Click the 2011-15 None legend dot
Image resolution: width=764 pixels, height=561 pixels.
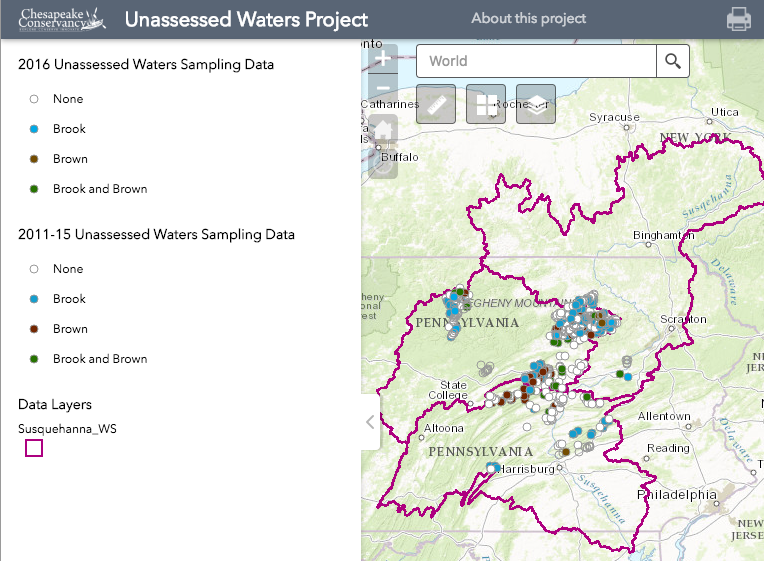click(x=34, y=269)
